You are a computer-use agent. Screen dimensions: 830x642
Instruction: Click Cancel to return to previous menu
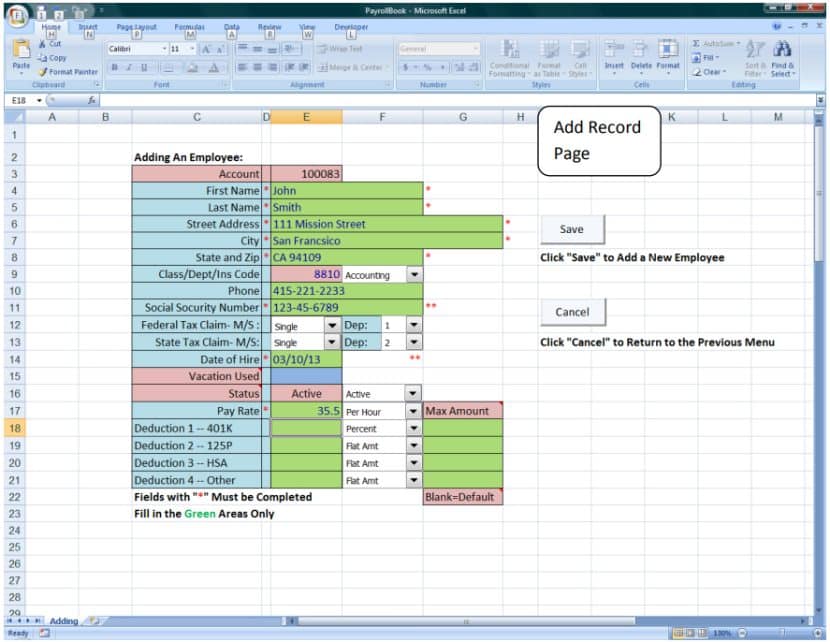click(571, 311)
